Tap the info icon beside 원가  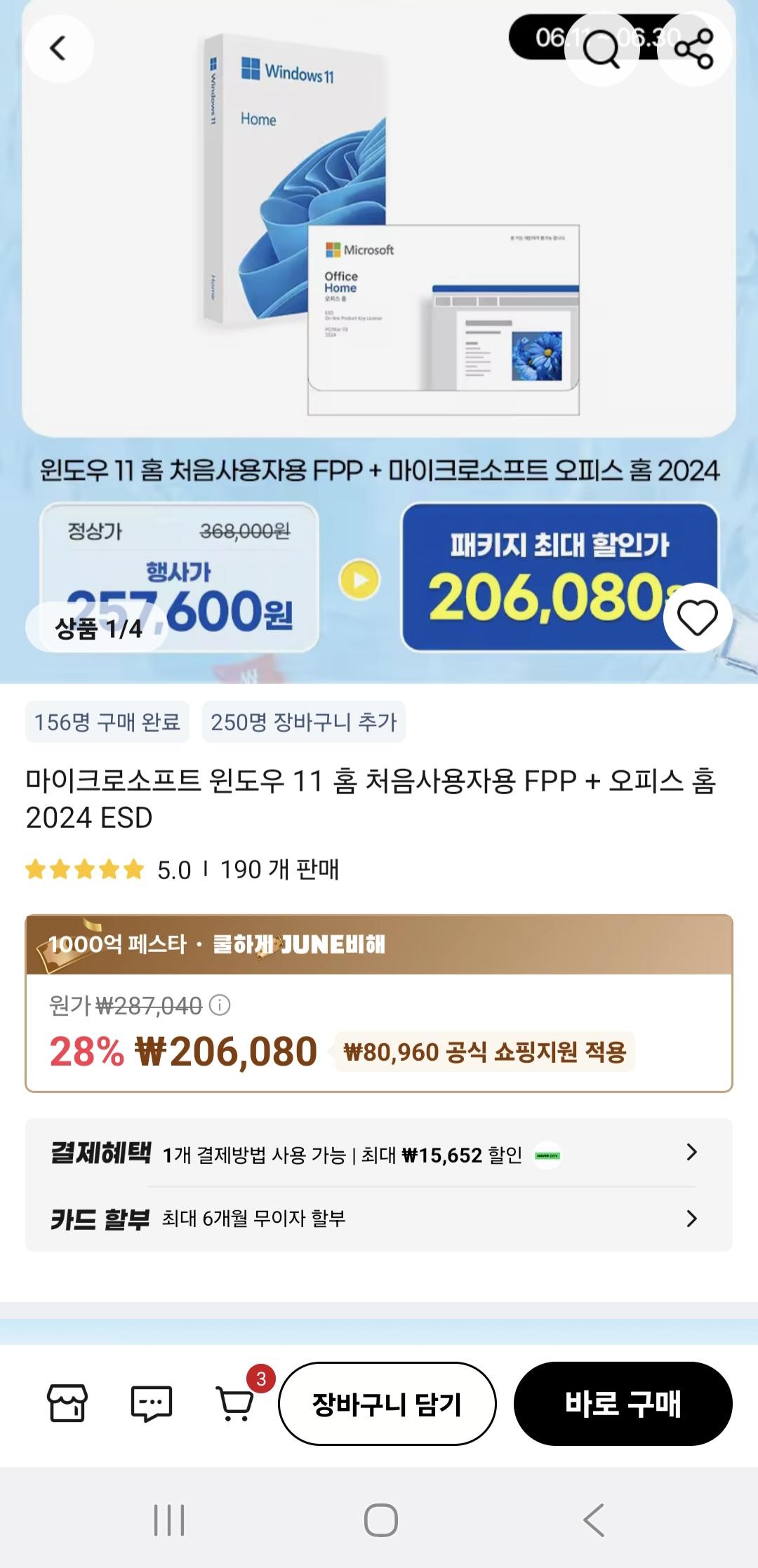pyautogui.click(x=220, y=1005)
